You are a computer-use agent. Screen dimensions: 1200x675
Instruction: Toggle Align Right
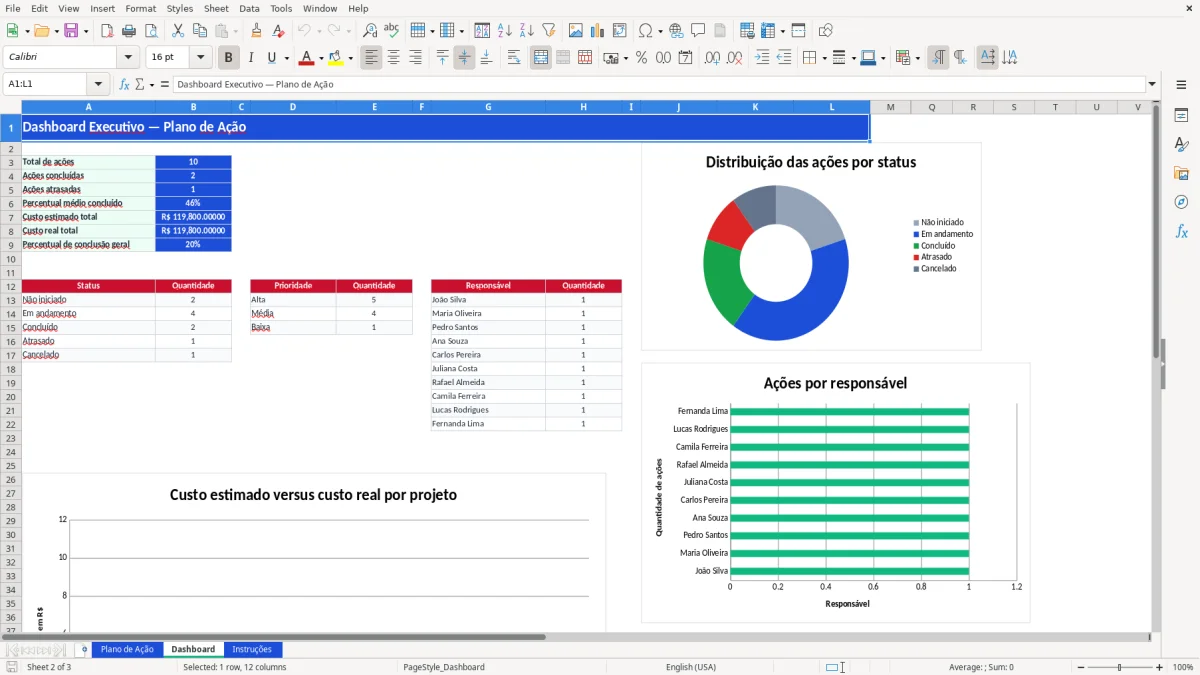click(415, 58)
